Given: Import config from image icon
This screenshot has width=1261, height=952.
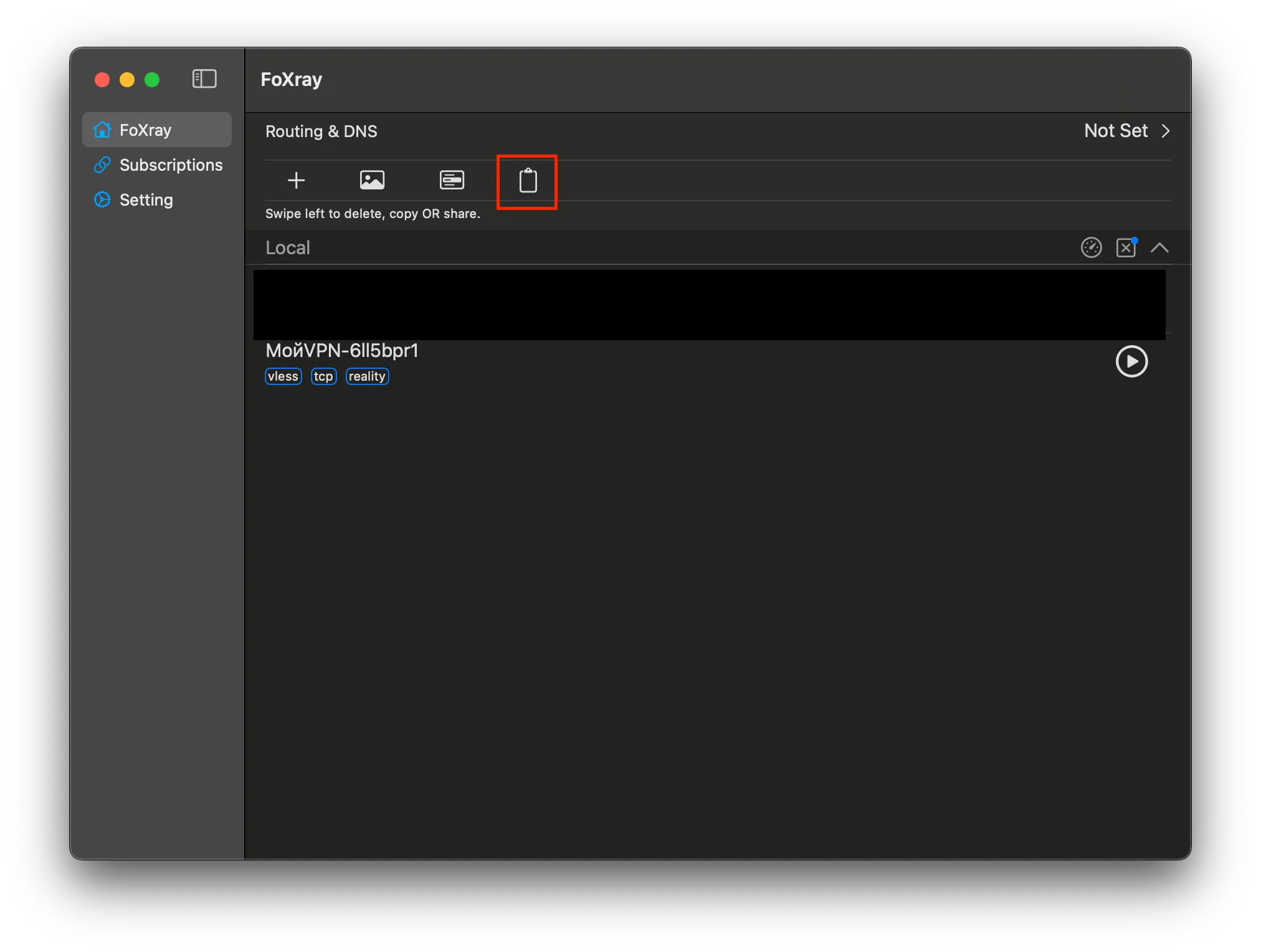Looking at the screenshot, I should (x=373, y=180).
